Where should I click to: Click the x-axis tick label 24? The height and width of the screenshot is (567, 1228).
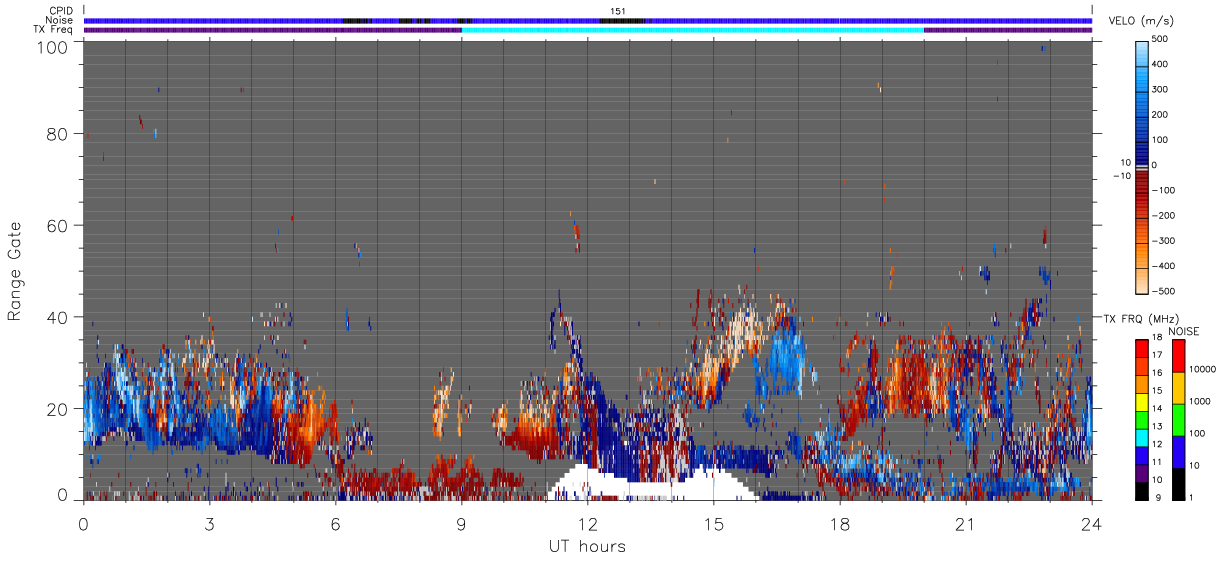click(x=1091, y=523)
